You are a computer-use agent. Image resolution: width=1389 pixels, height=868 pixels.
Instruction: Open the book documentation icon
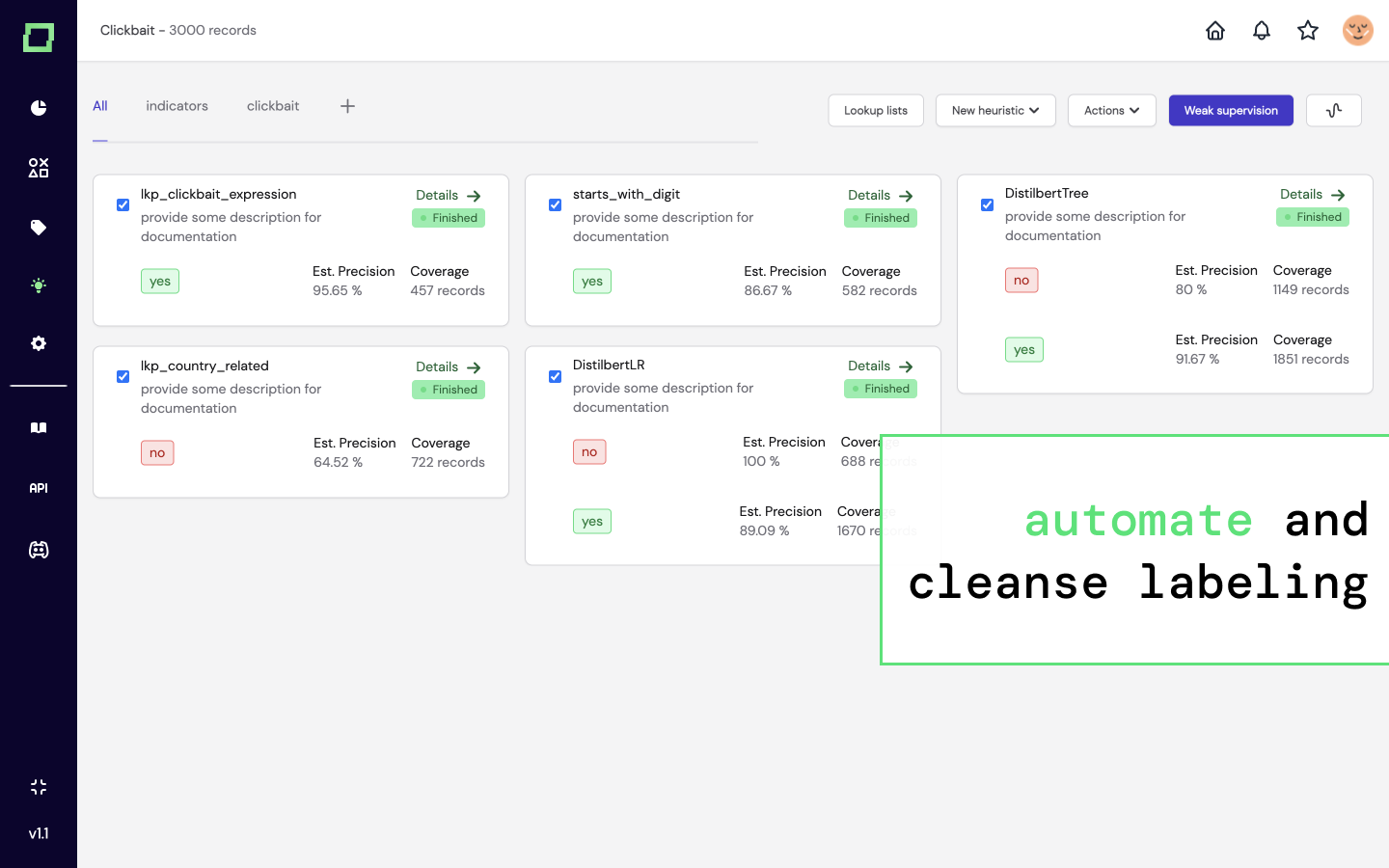(x=39, y=427)
